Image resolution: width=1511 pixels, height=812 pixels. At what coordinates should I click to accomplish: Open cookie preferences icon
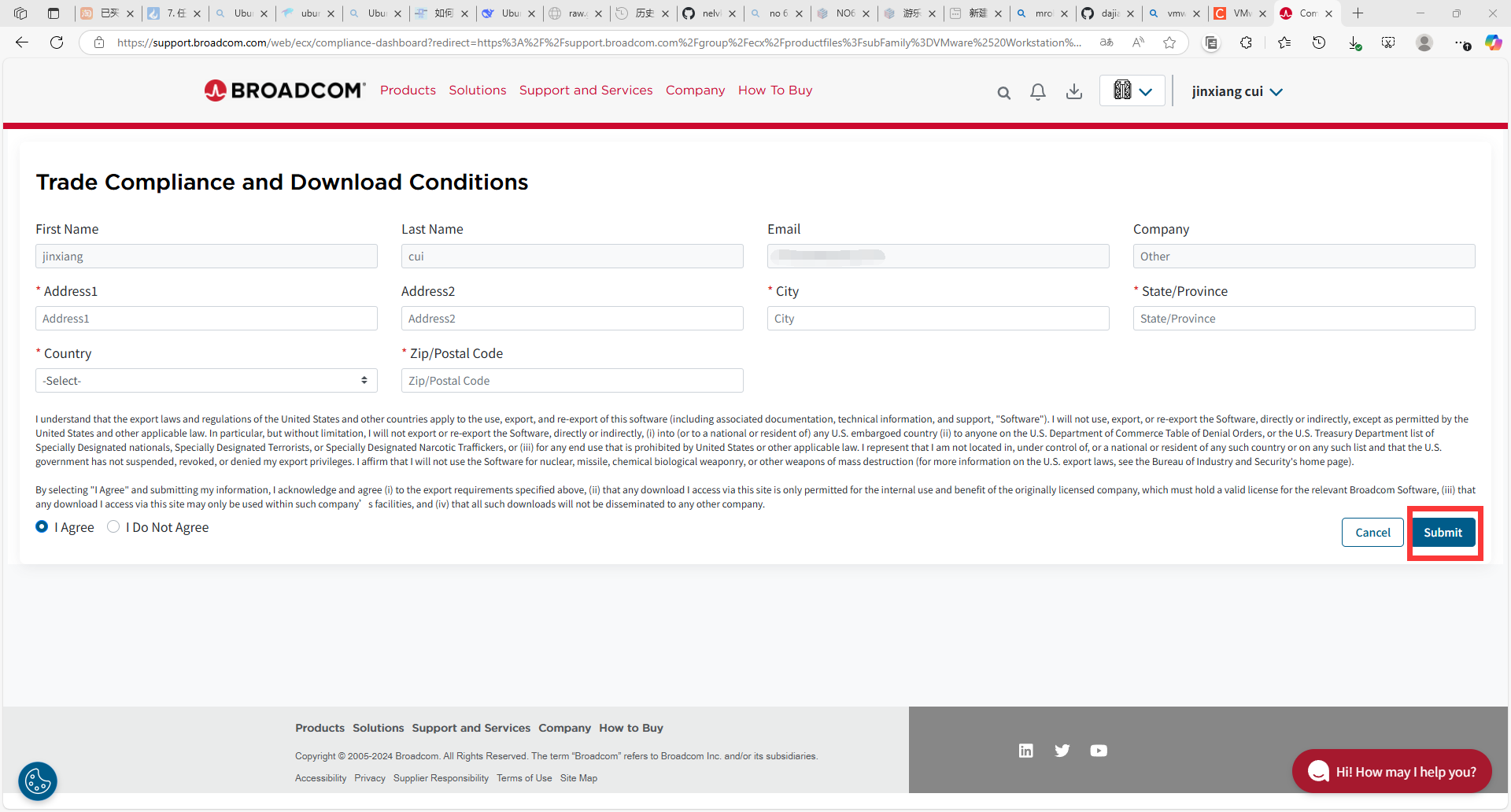coord(38,781)
